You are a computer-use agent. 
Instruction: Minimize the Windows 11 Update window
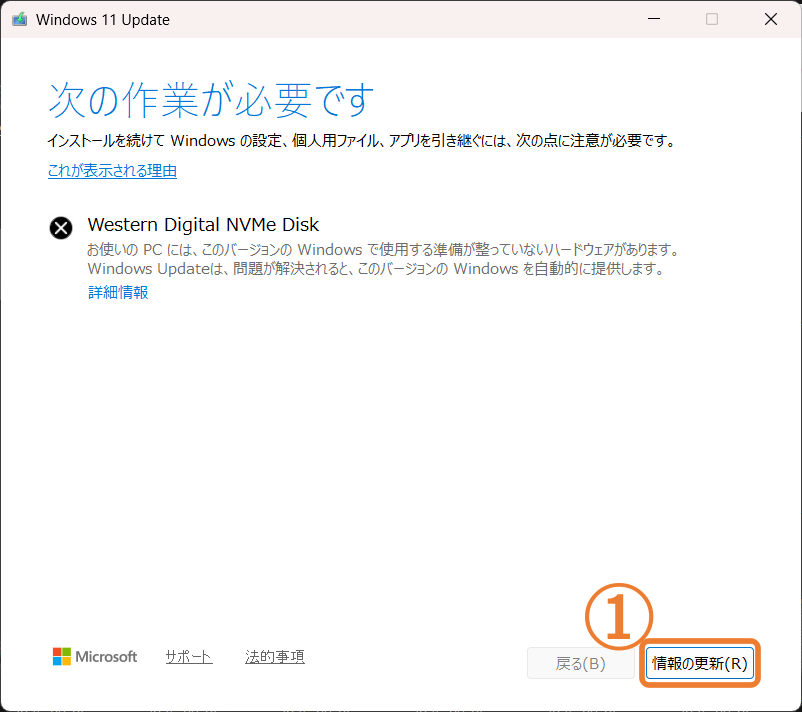point(652,19)
